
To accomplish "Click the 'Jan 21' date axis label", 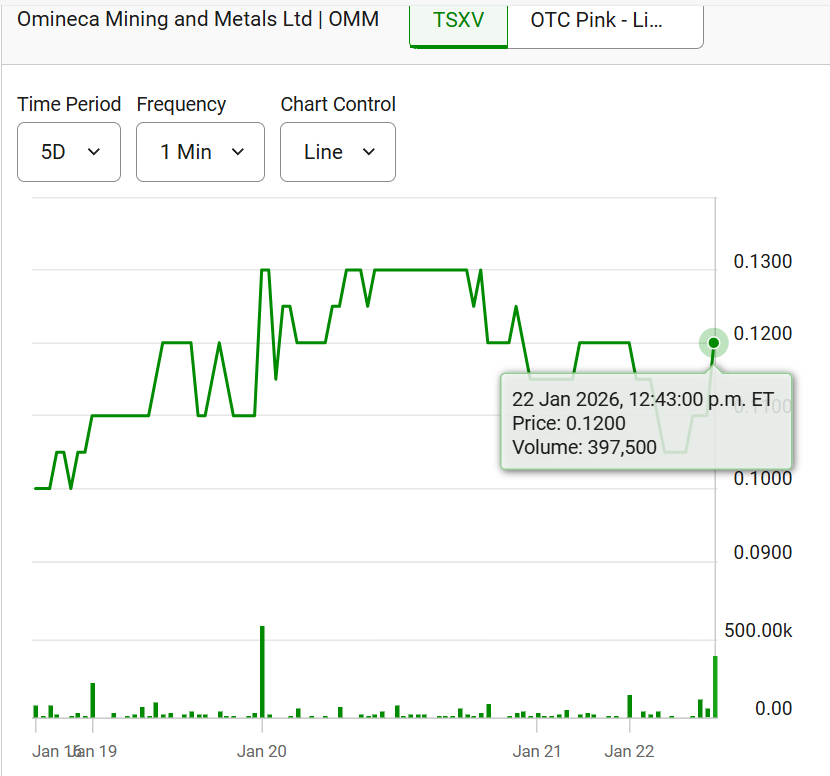I will (537, 751).
